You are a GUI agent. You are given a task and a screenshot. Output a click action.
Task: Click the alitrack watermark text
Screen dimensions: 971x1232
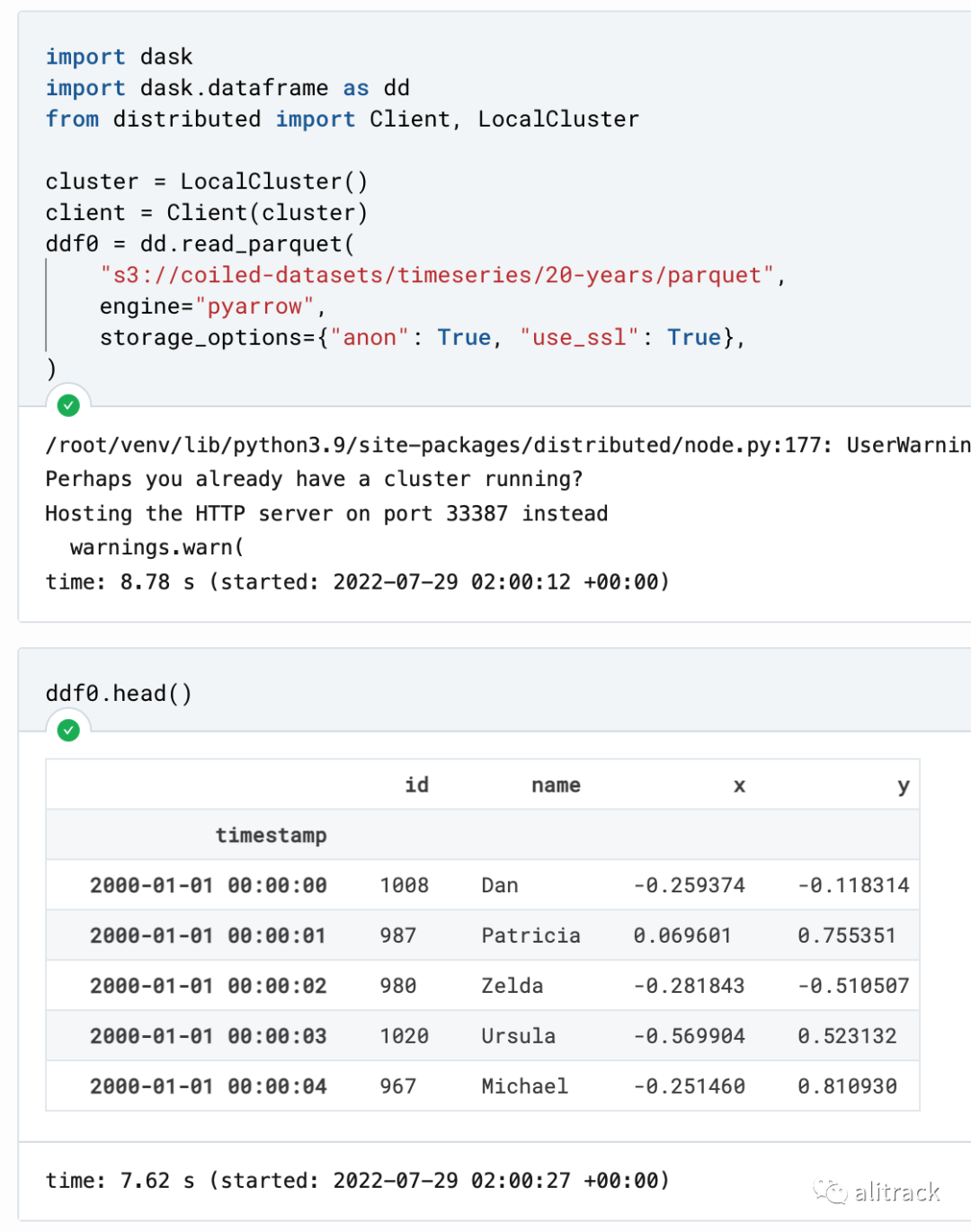click(x=896, y=1192)
